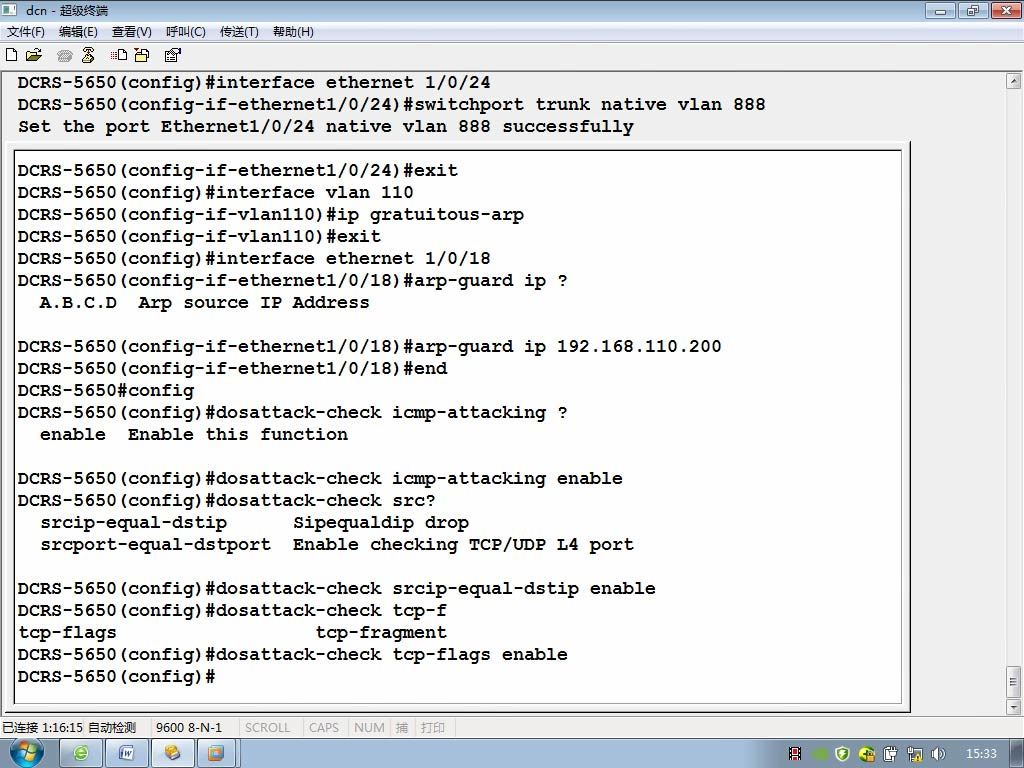This screenshot has height=768, width=1024.
Task: Open the Windows Start button
Action: point(27,753)
